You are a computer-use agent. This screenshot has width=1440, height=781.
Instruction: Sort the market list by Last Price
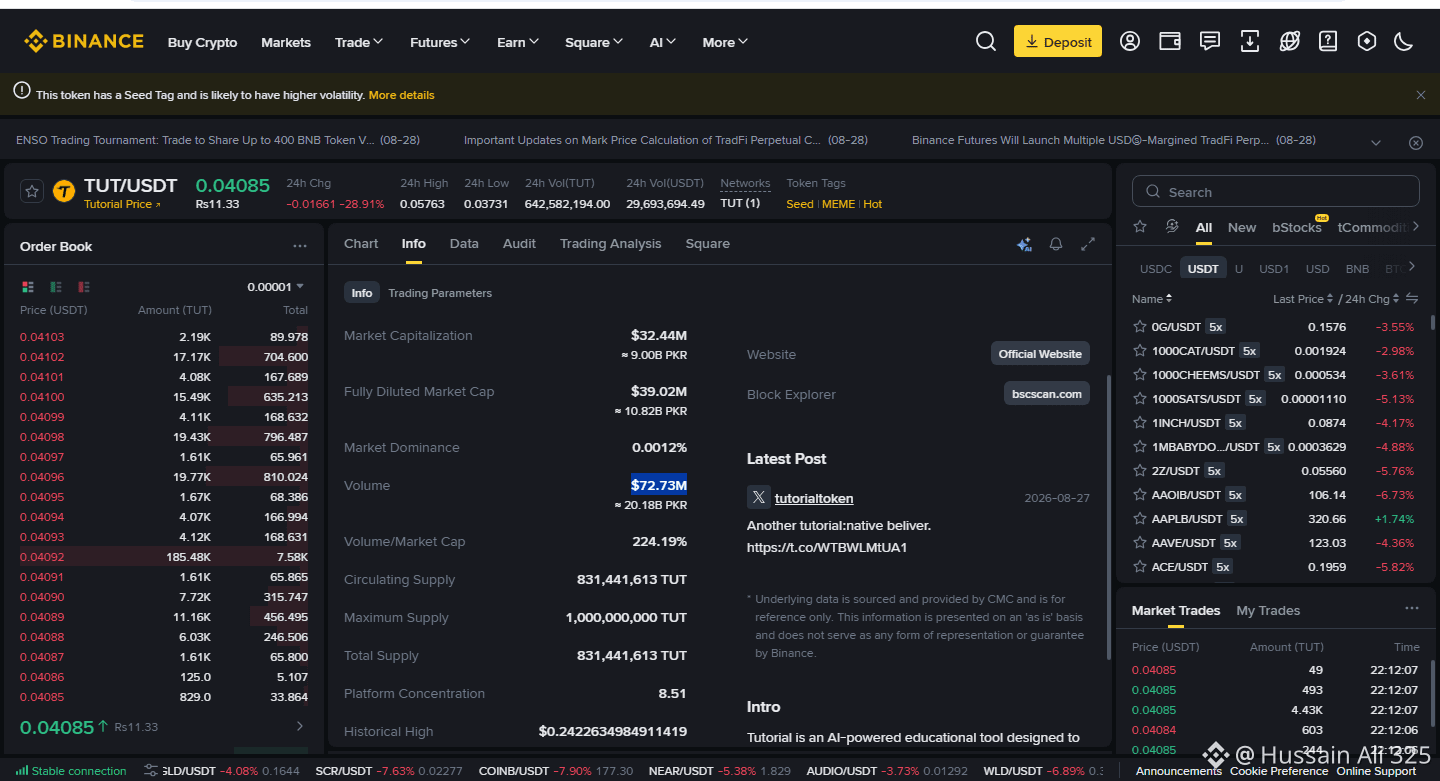coord(1303,299)
